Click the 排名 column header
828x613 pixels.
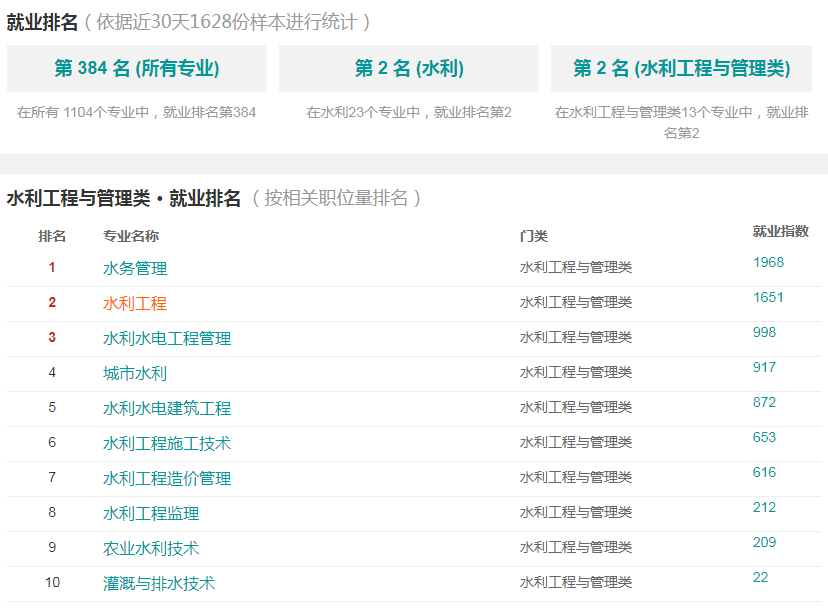tap(52, 236)
